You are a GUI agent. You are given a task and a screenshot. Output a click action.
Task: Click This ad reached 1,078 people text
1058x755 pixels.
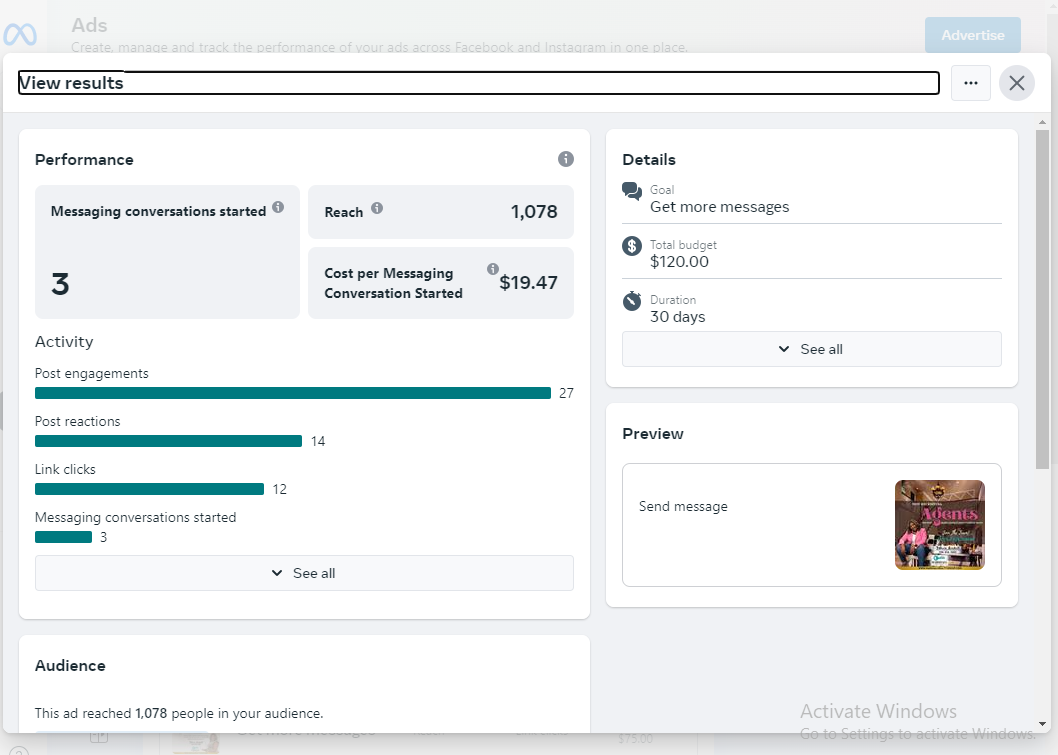pos(179,713)
